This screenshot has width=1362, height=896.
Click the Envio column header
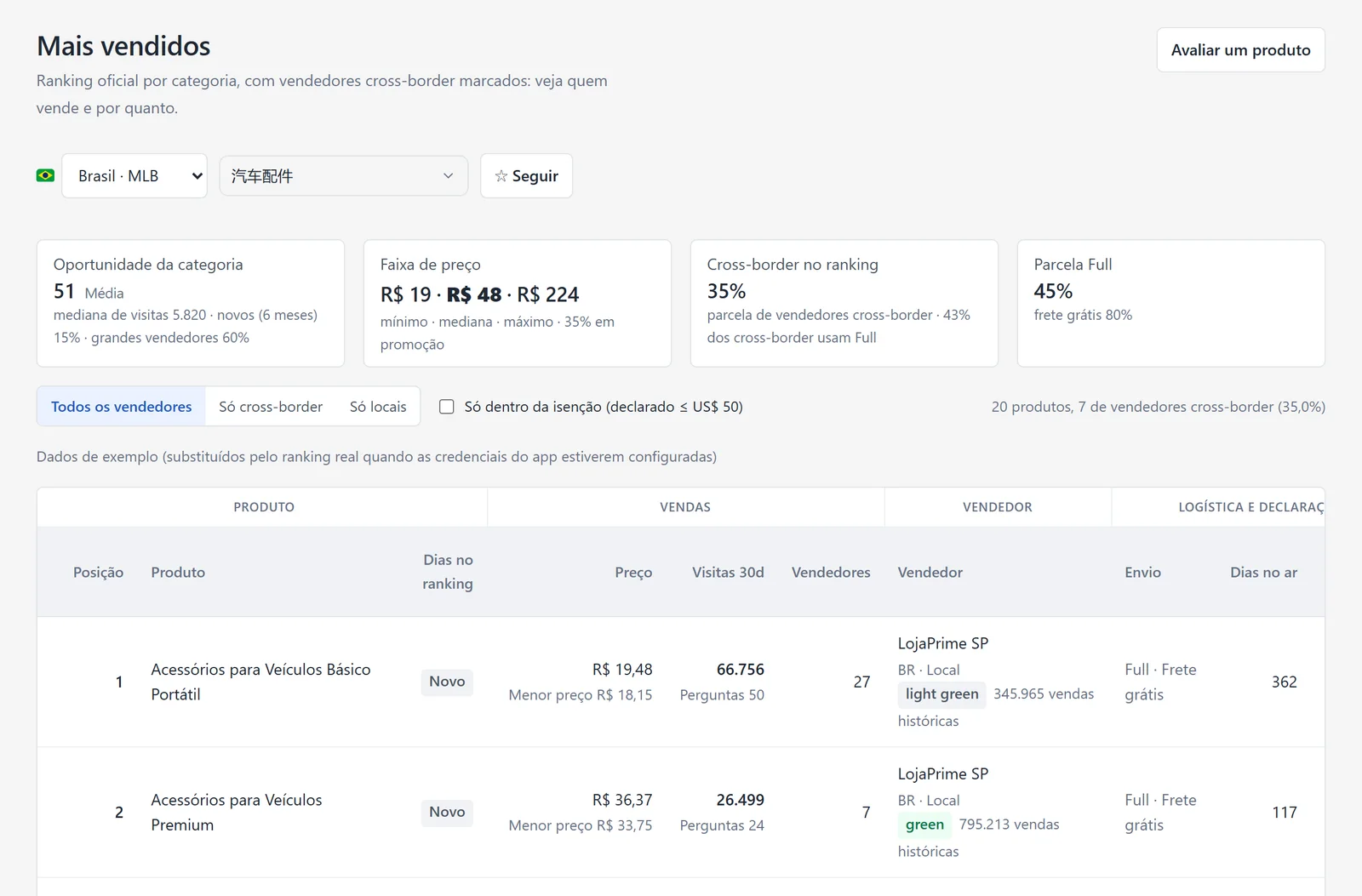click(1142, 573)
